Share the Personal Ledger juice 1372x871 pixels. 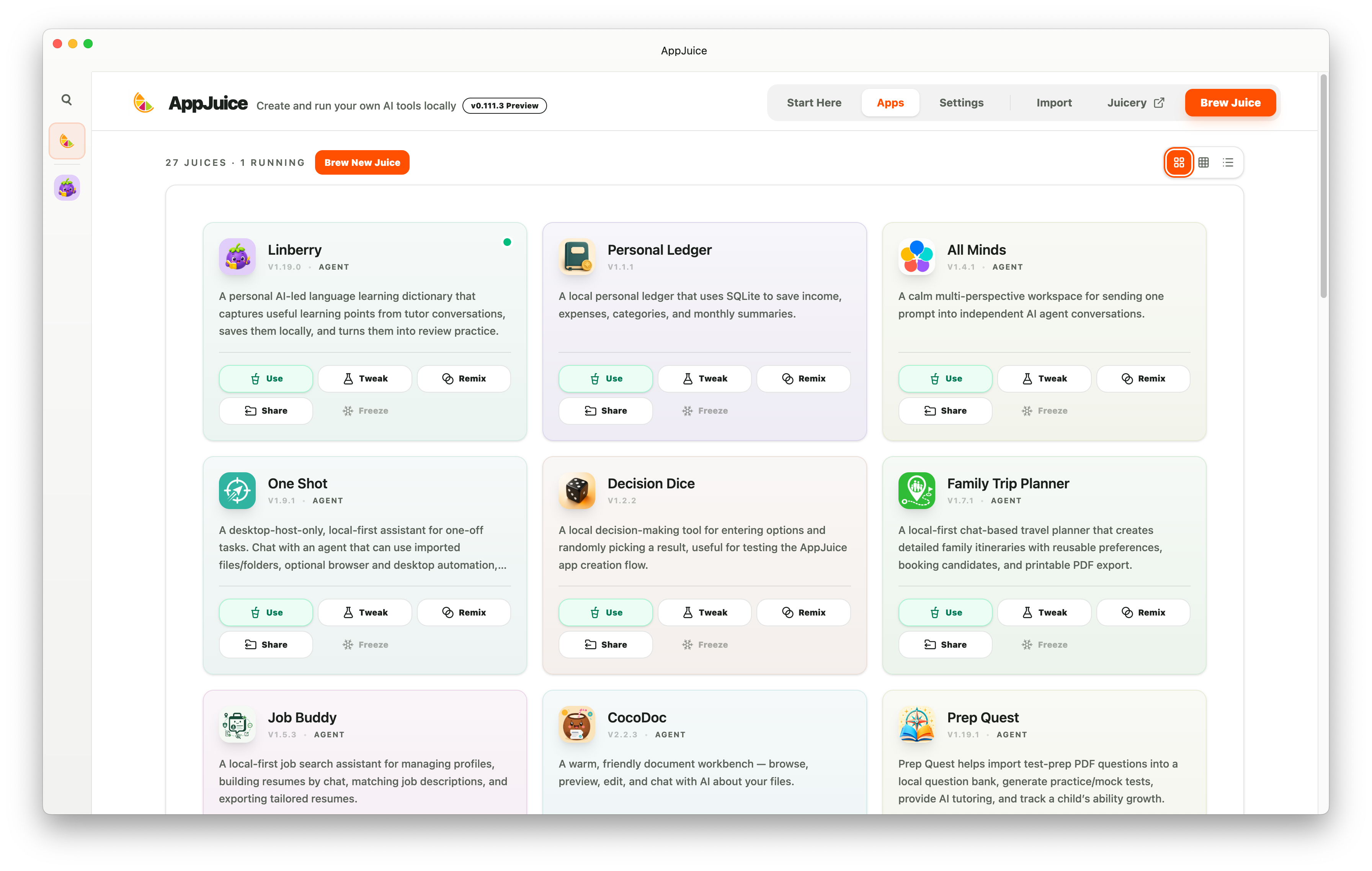[605, 411]
